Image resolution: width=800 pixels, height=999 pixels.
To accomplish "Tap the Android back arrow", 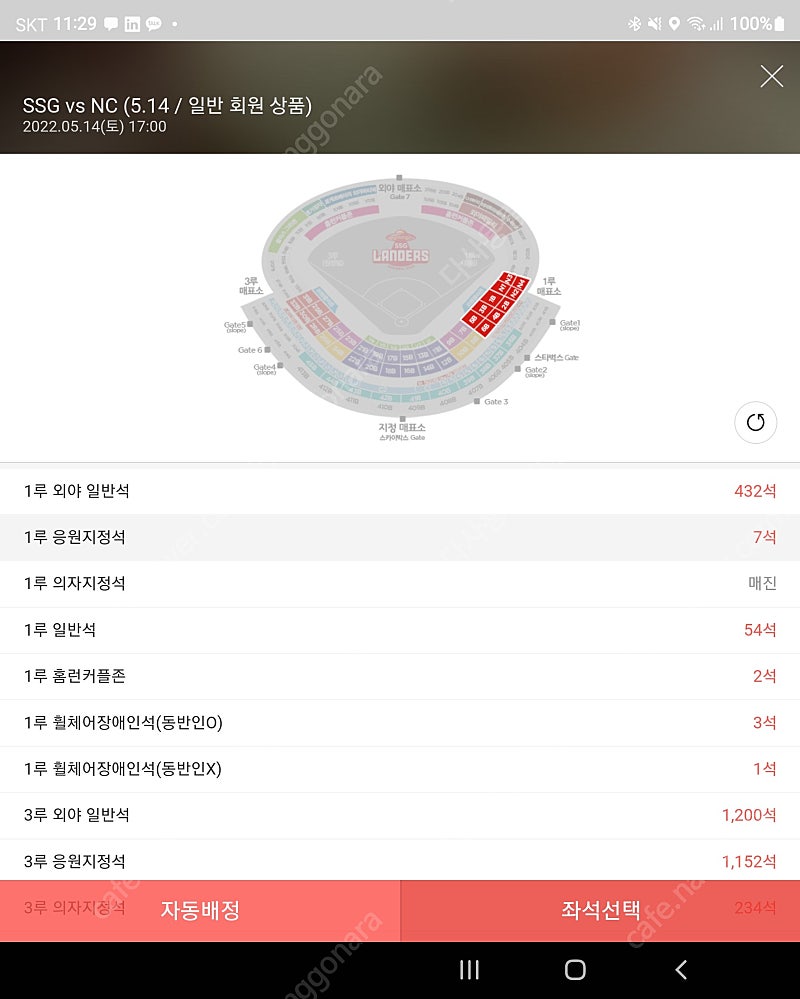I will 681,969.
